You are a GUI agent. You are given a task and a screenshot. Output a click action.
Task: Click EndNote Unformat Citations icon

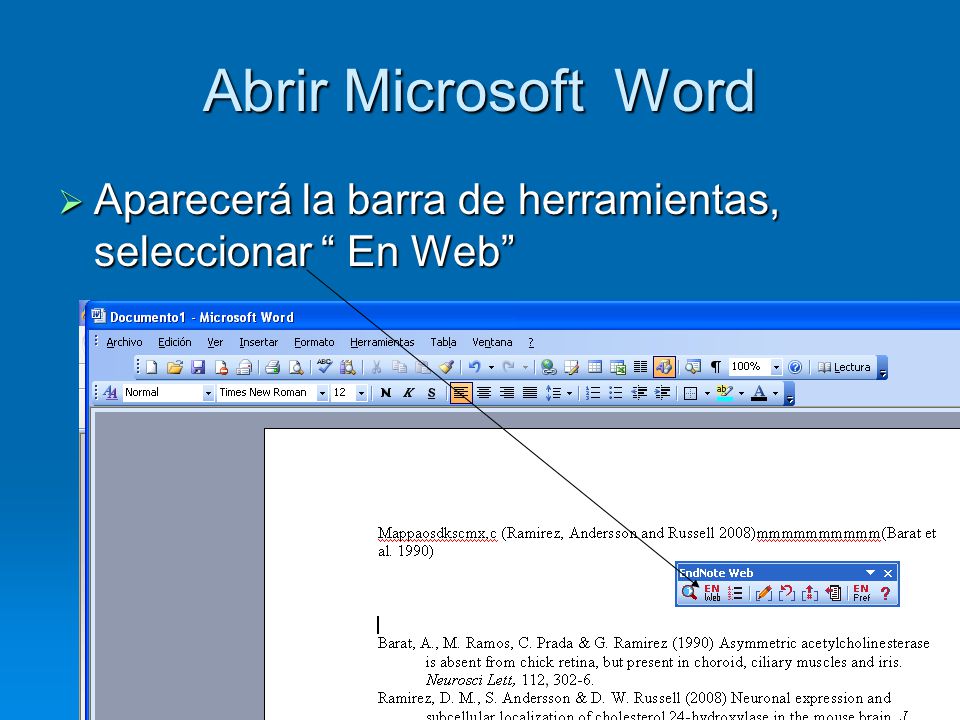coord(787,593)
